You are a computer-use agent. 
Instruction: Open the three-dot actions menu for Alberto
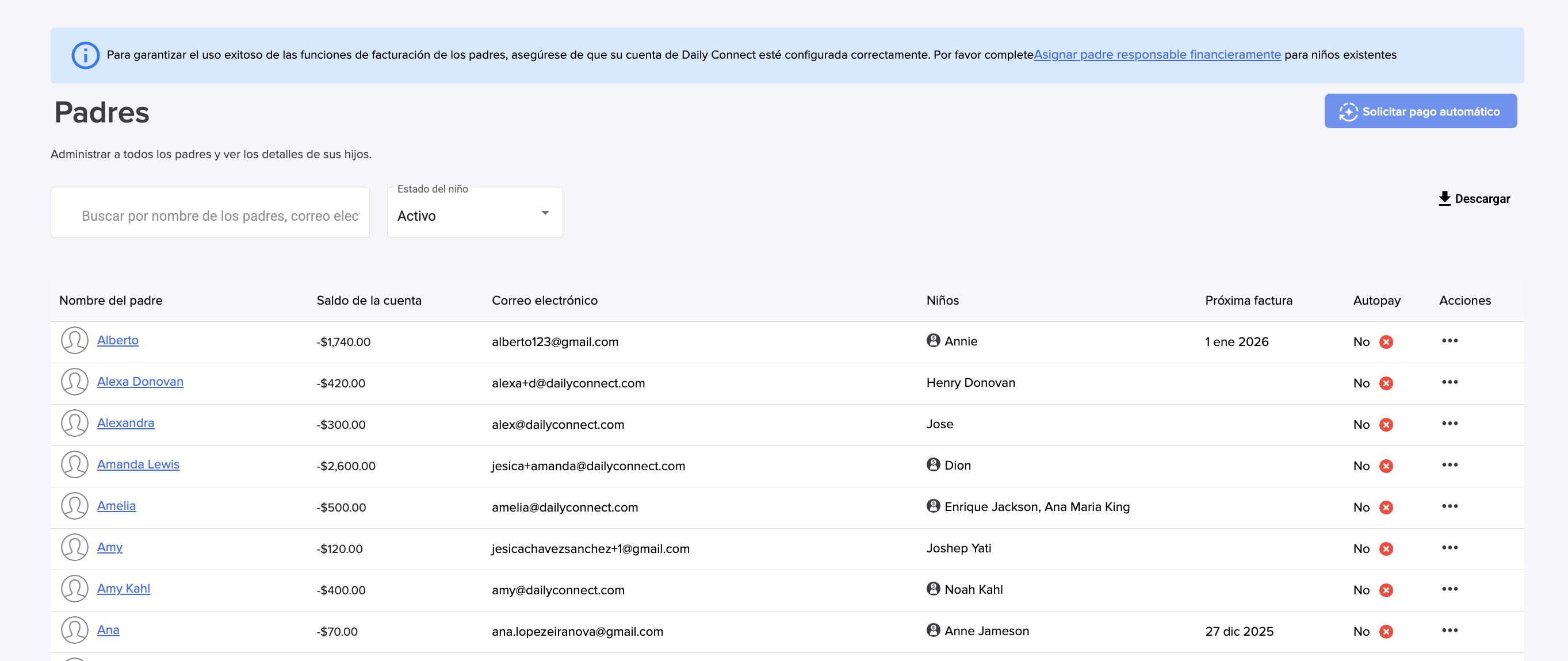[x=1450, y=340]
